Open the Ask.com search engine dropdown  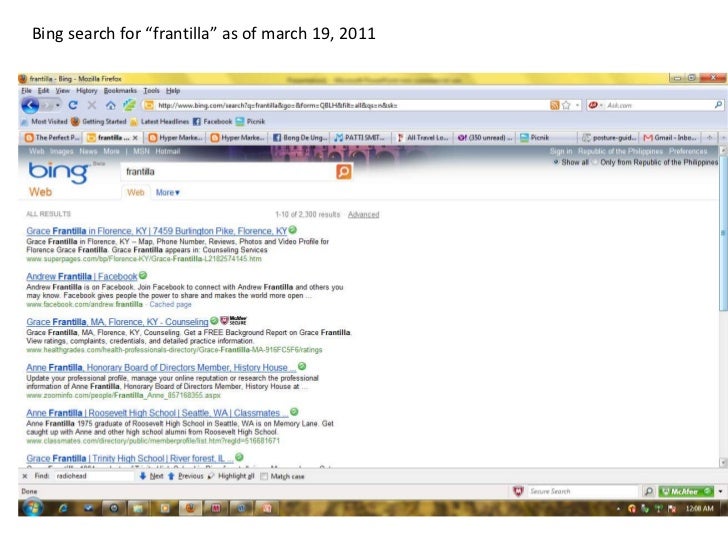[601, 105]
